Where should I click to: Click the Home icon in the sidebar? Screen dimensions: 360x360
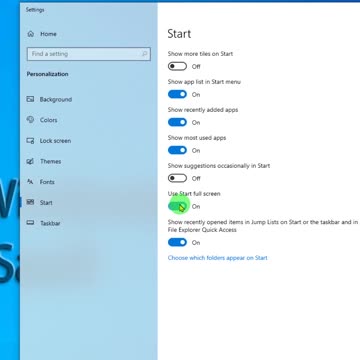click(x=31, y=34)
